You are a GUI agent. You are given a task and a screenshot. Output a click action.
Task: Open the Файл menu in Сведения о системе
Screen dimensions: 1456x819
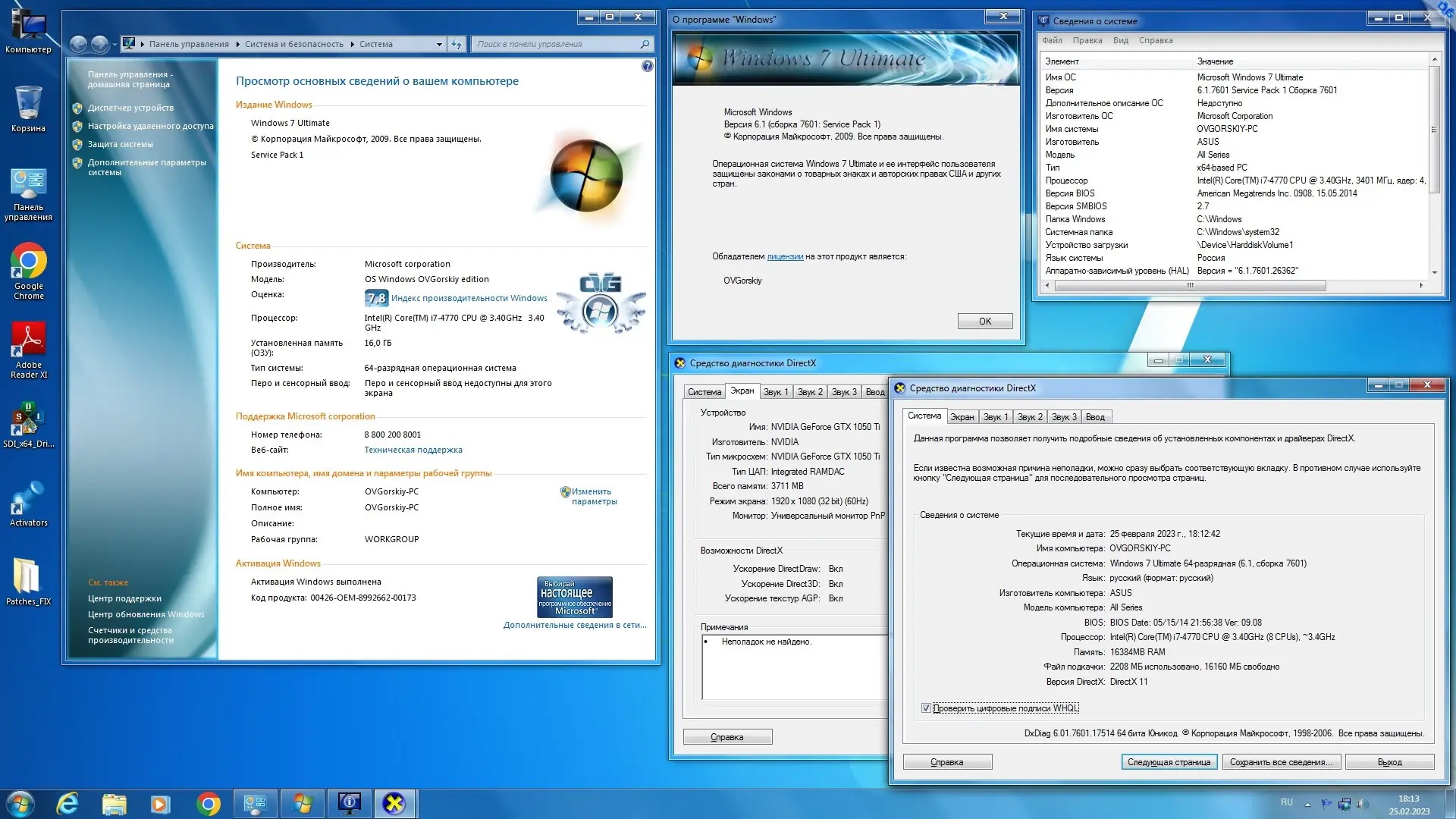[1053, 40]
